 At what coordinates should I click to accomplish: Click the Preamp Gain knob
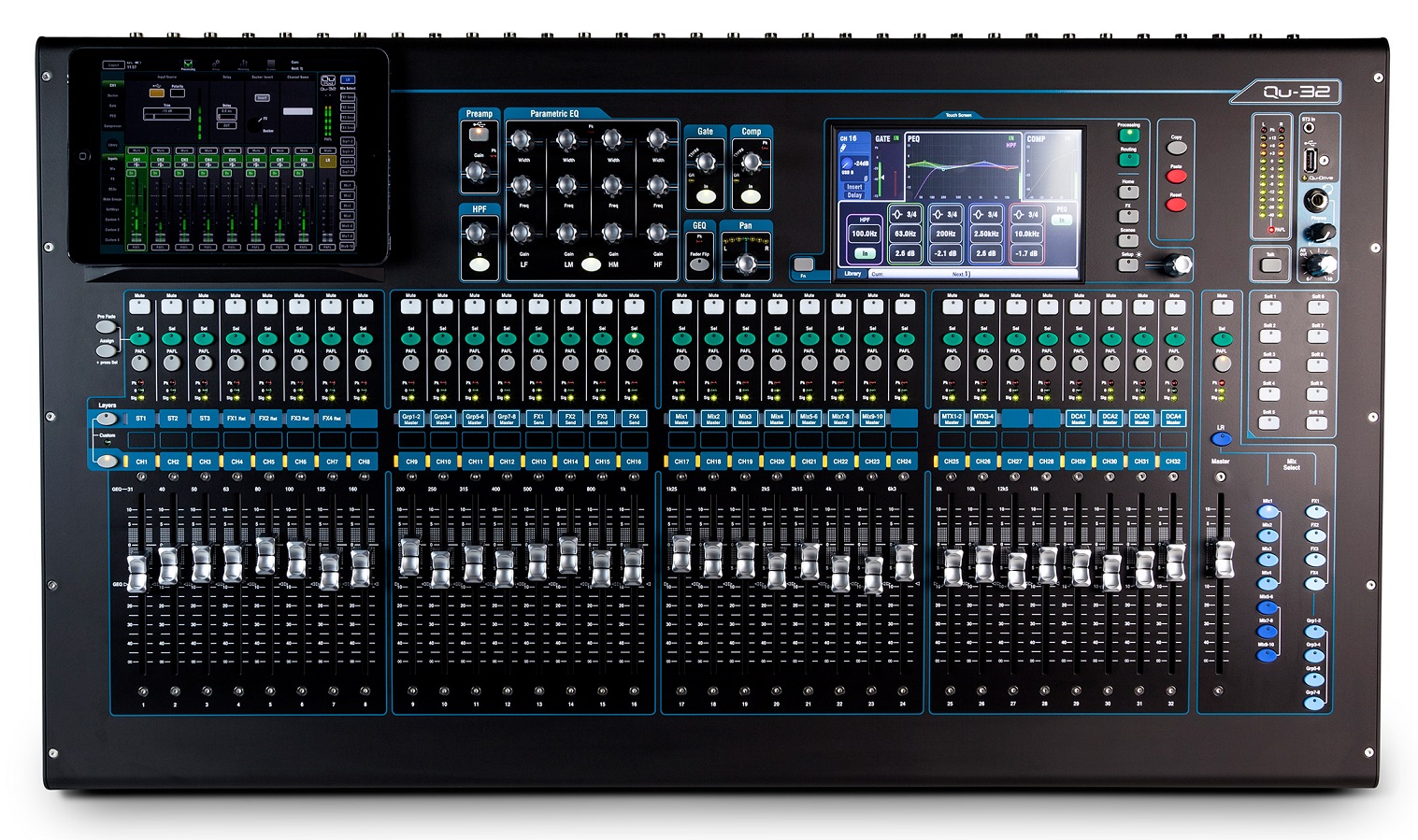pos(478,172)
